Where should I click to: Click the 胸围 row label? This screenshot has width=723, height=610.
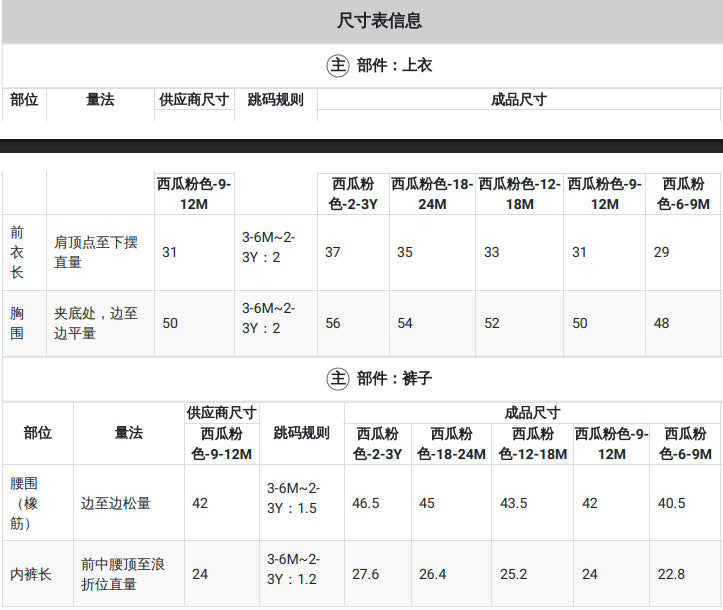[x=17, y=323]
